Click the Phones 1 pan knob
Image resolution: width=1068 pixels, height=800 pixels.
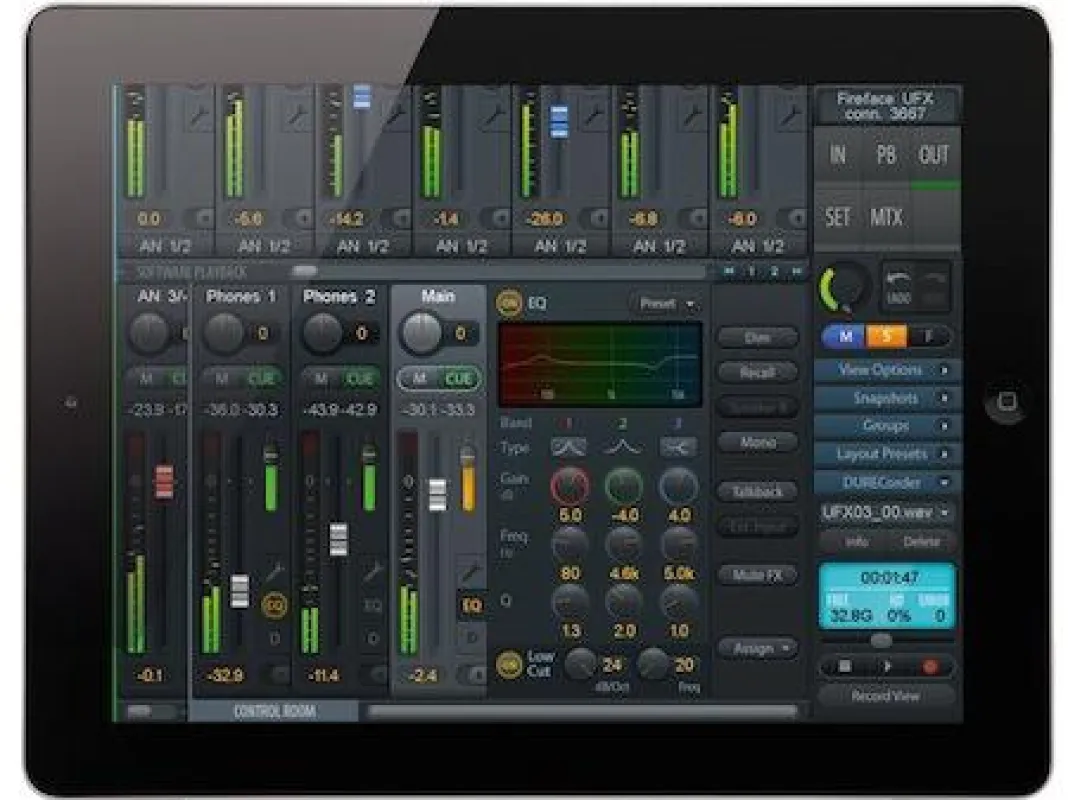(x=224, y=333)
